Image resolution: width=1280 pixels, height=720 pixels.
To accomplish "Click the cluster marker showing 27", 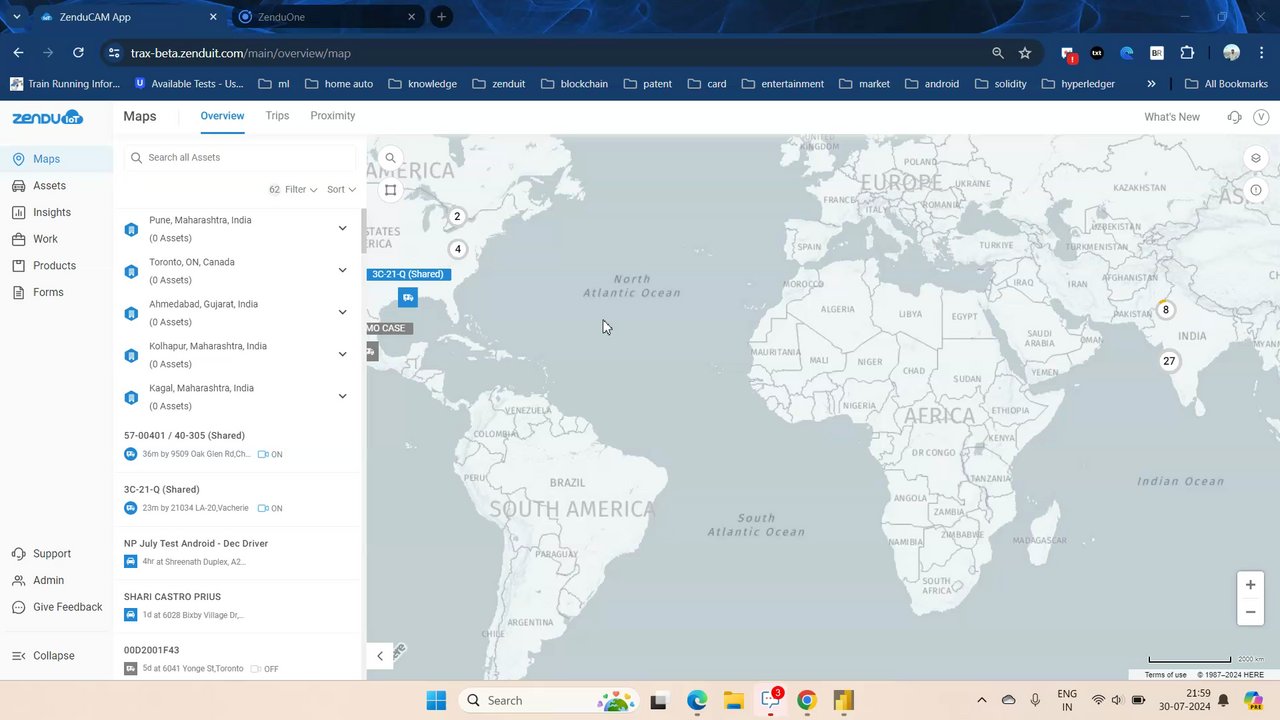I will [1169, 361].
